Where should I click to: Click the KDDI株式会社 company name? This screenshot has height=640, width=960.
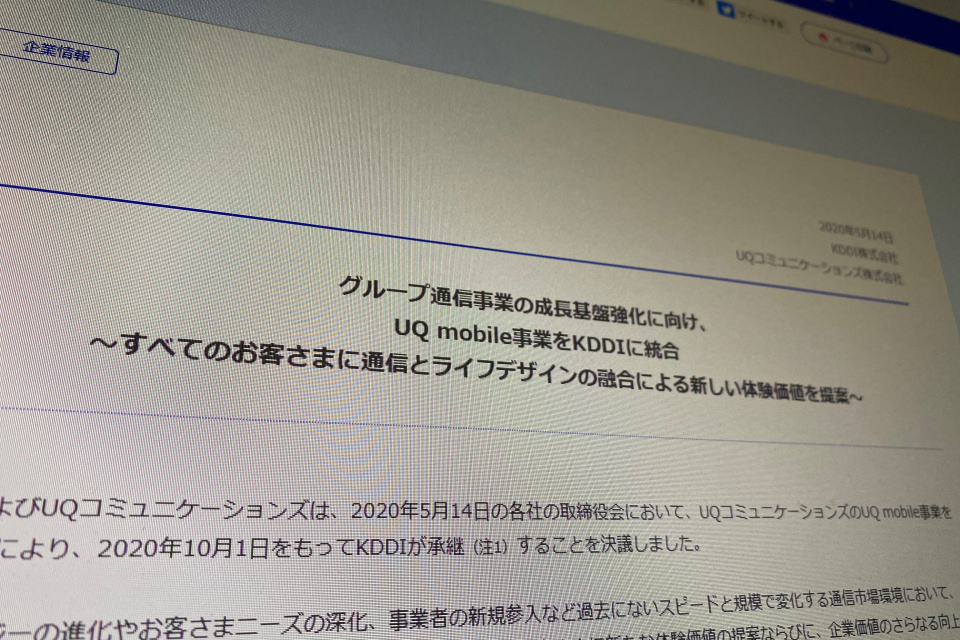click(x=864, y=252)
